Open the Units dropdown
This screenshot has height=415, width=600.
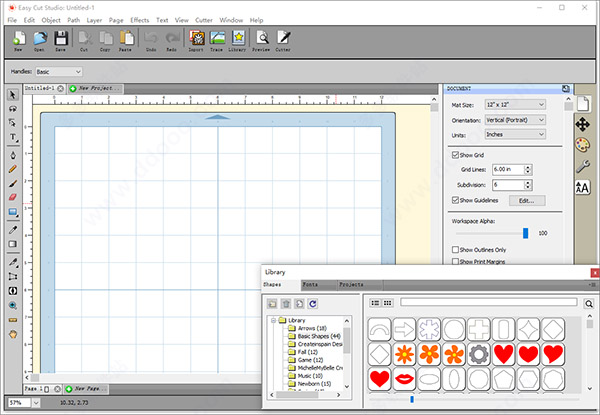pyautogui.click(x=515, y=134)
